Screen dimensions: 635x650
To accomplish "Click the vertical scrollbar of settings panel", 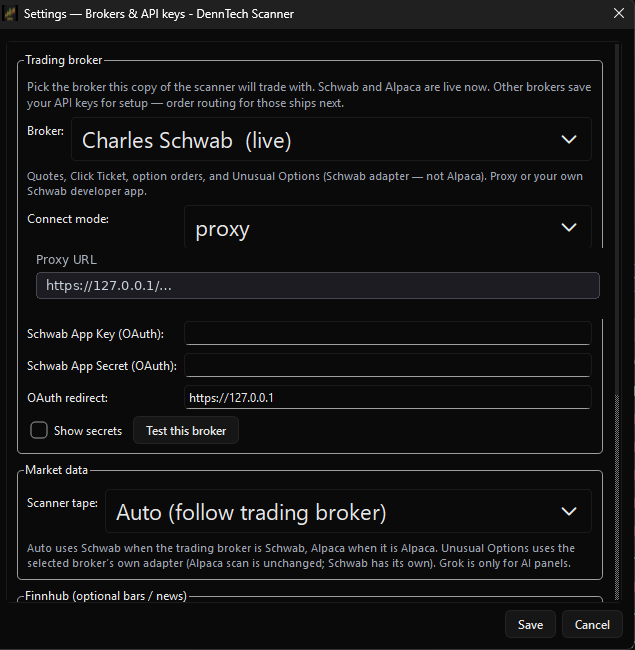I will [617, 497].
